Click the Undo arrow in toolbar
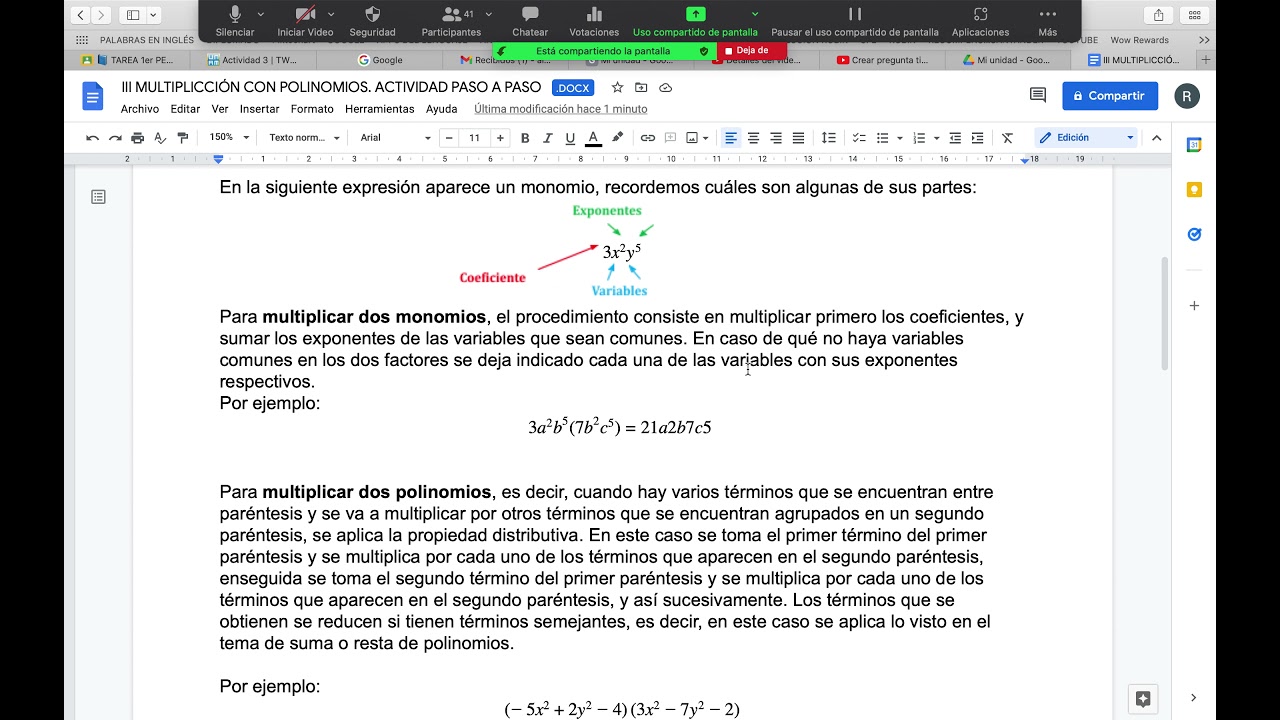The width and height of the screenshot is (1280, 720). click(x=93, y=138)
